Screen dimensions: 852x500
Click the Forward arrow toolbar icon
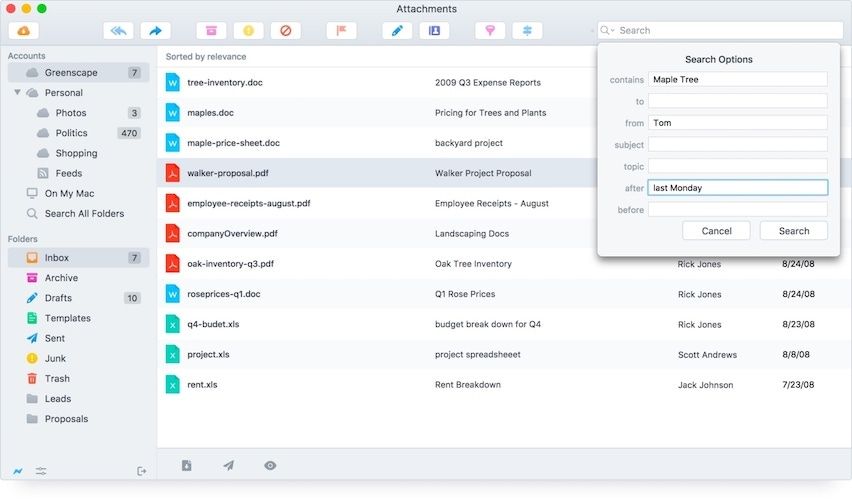coord(156,31)
